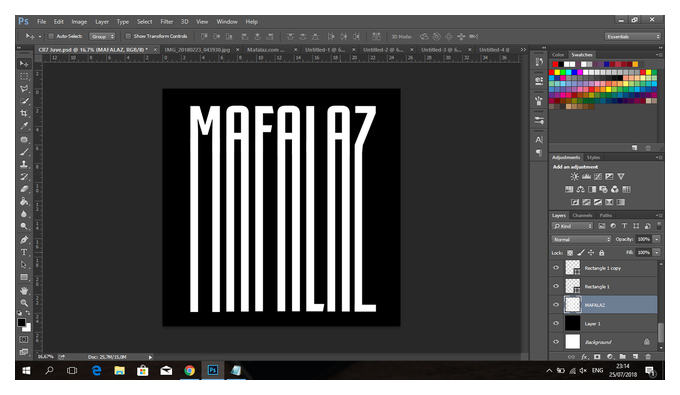Add a Levels adjustment

tap(586, 176)
